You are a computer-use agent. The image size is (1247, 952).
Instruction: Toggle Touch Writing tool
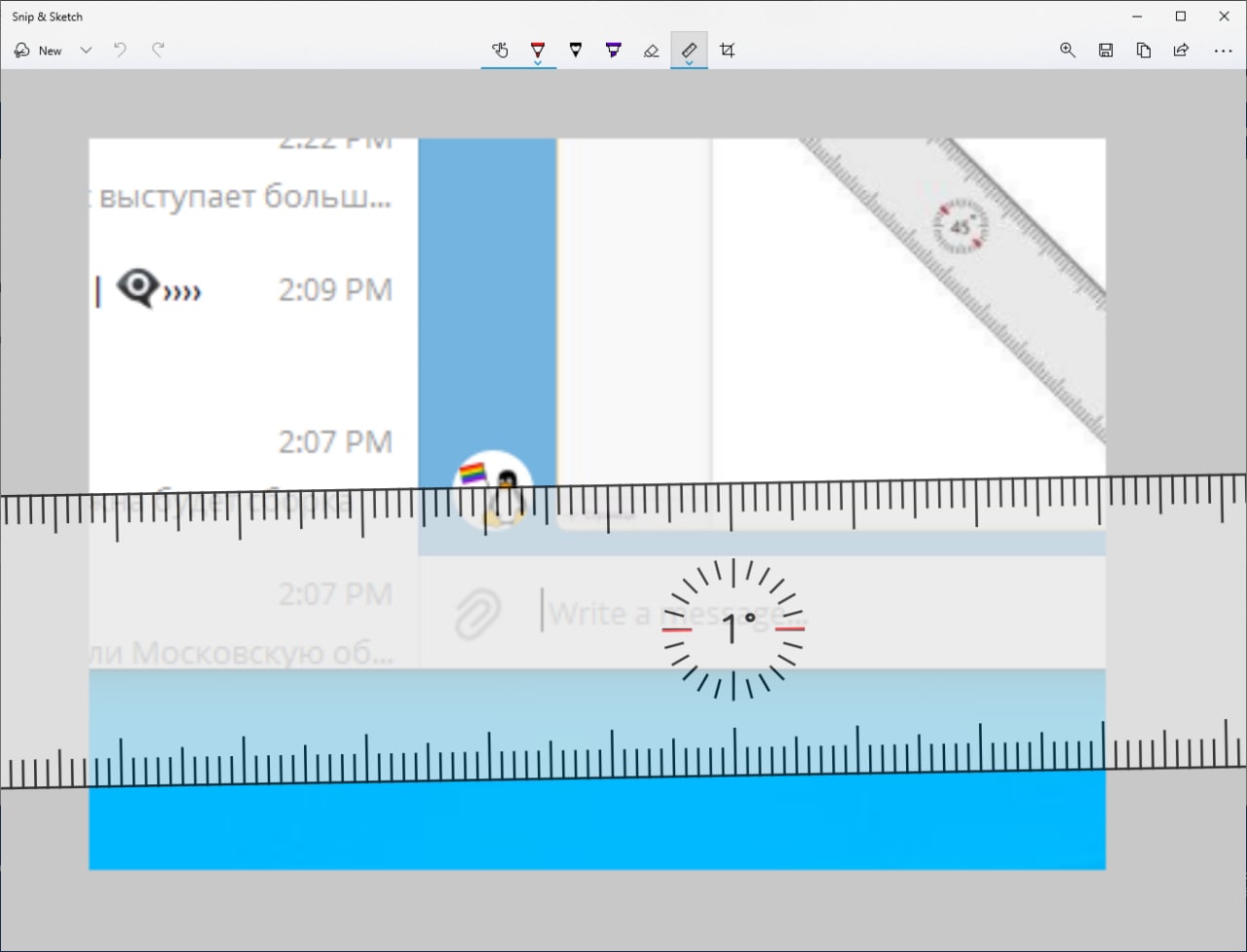click(500, 50)
